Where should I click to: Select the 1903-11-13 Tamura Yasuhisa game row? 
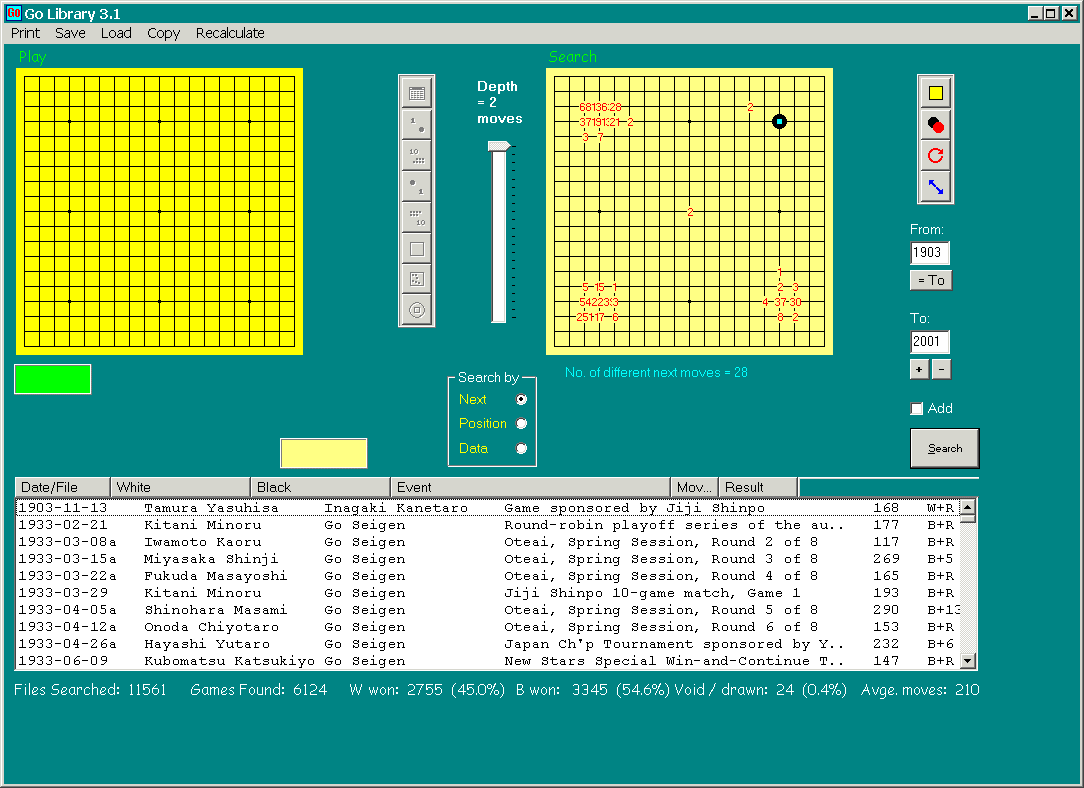487,508
